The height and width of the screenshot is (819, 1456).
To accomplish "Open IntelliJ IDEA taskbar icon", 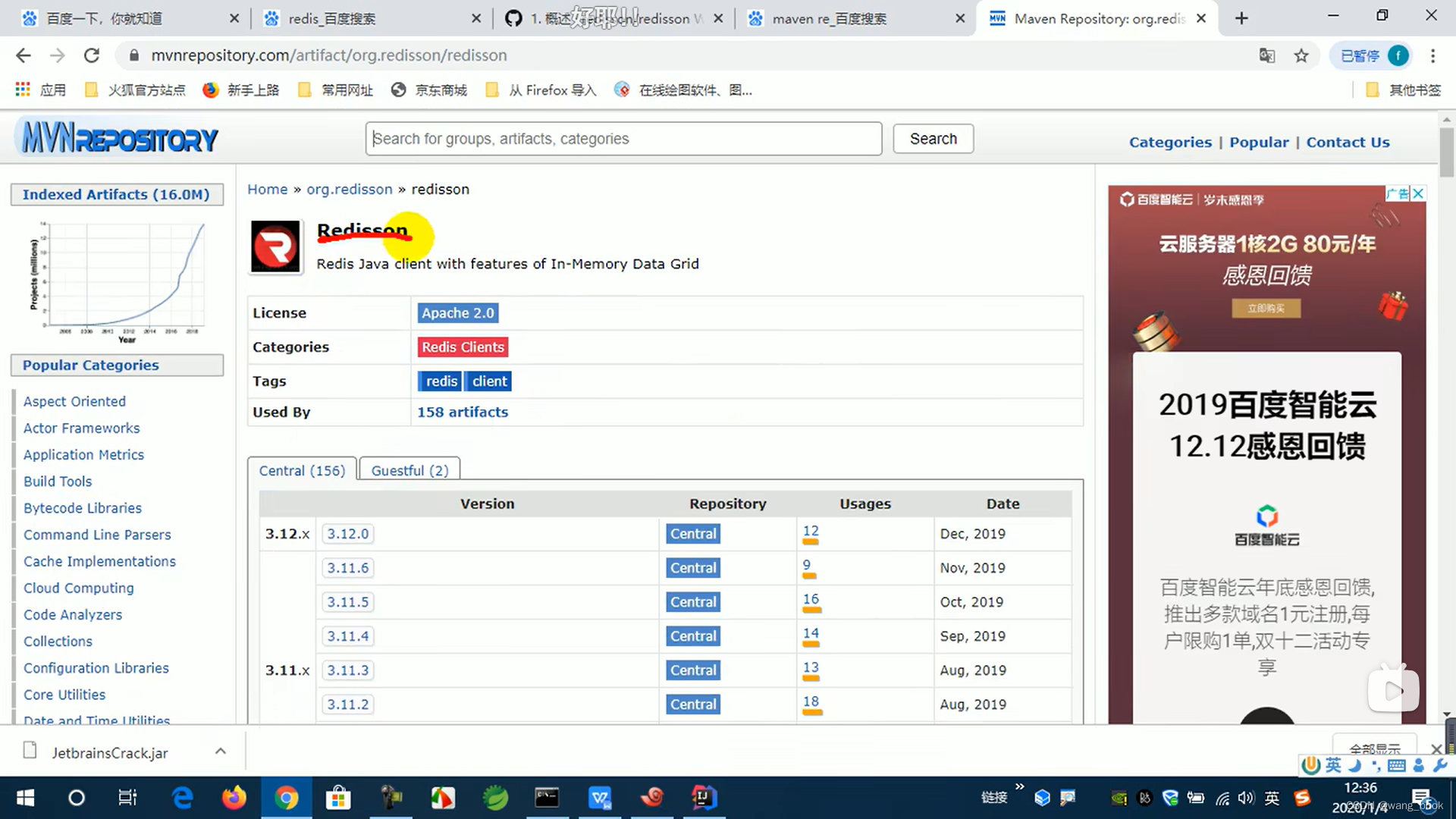I will 704,798.
